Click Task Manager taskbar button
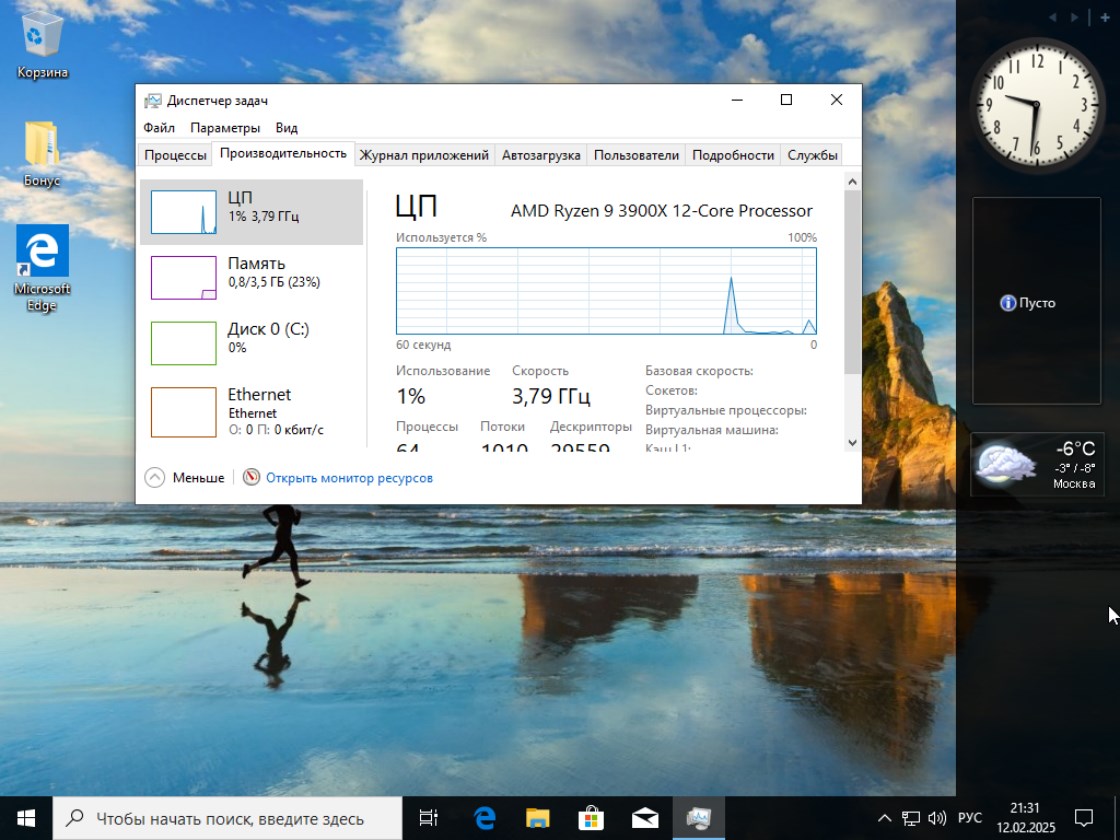The height and width of the screenshot is (840, 1120). (698, 818)
